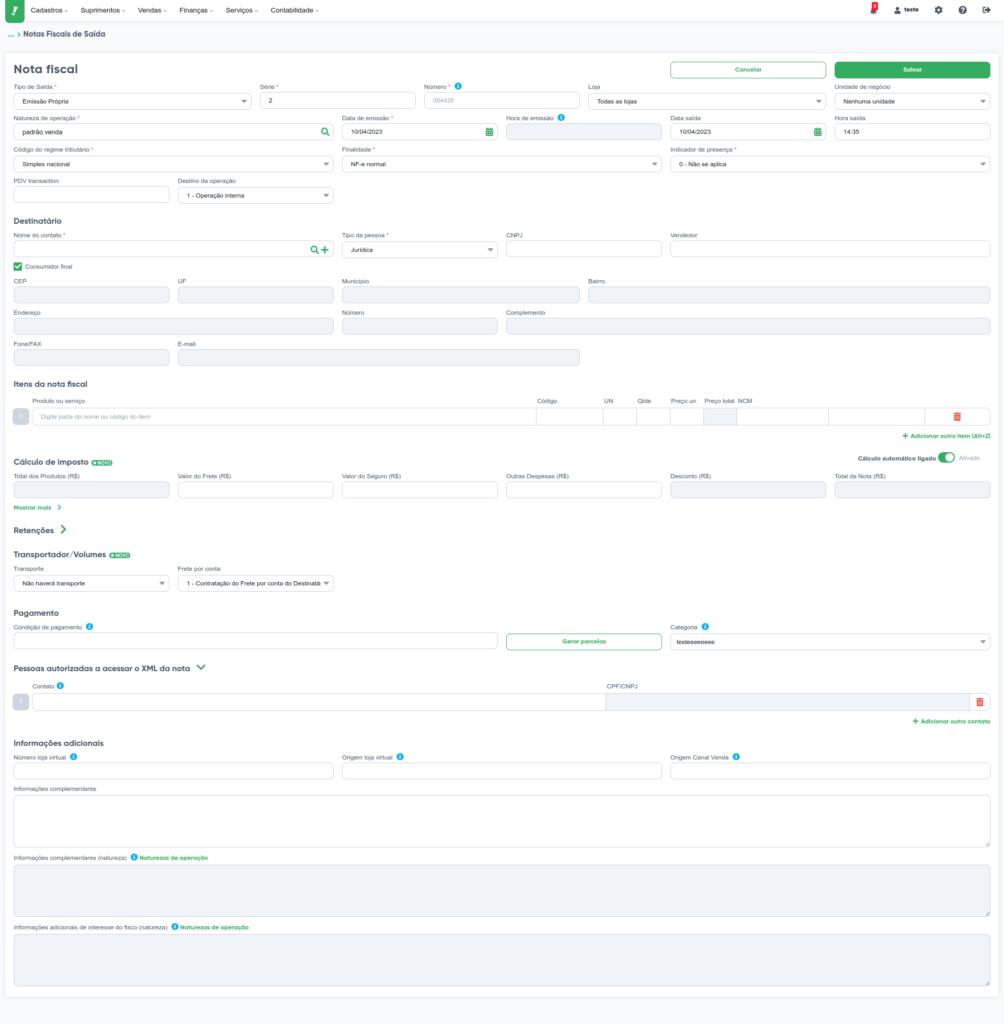Open the Tipo de Saída dropdown
The width and height of the screenshot is (1004, 1024).
132,101
